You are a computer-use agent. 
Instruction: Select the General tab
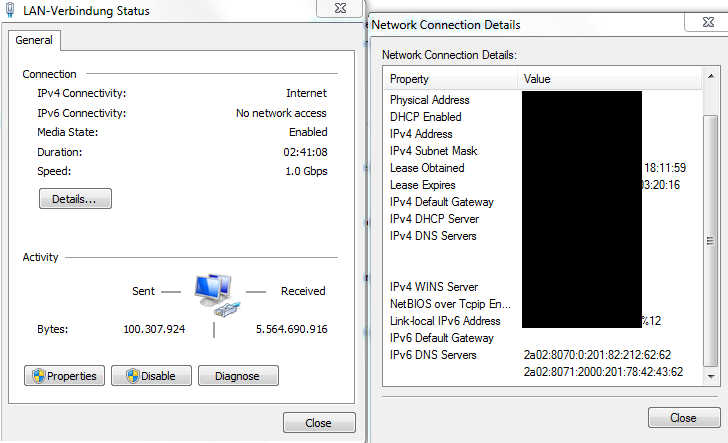[34, 40]
